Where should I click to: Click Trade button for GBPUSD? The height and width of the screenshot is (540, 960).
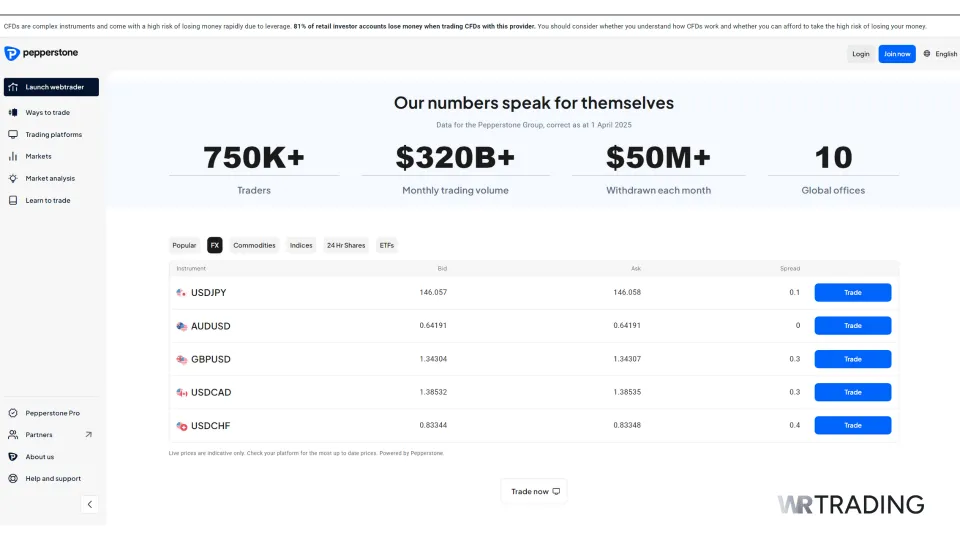[x=852, y=359]
